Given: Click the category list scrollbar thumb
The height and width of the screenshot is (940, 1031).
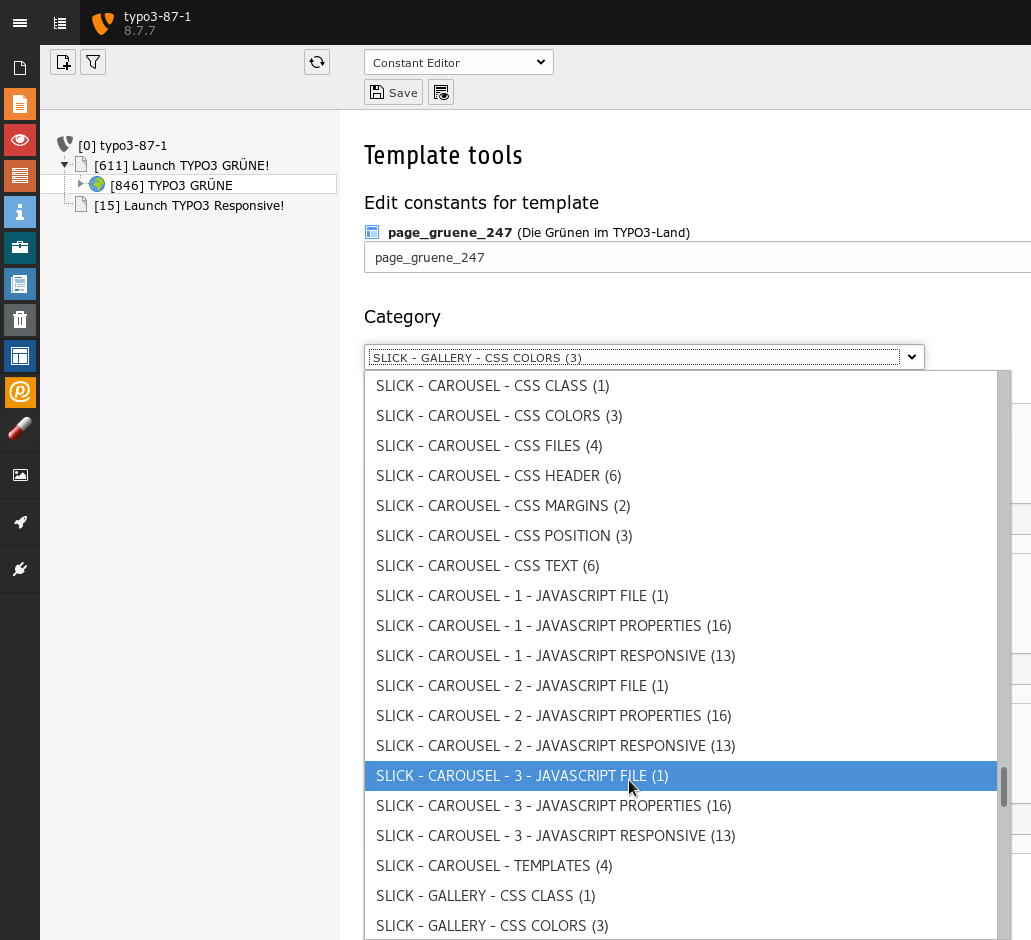Looking at the screenshot, I should [x=1004, y=786].
